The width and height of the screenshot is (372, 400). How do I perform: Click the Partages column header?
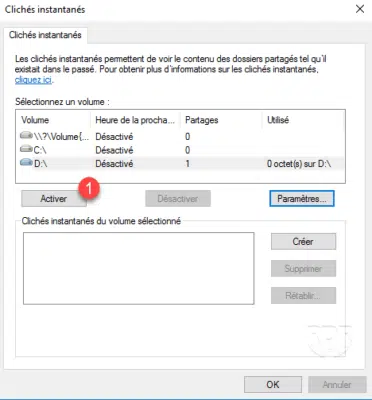coord(221,120)
